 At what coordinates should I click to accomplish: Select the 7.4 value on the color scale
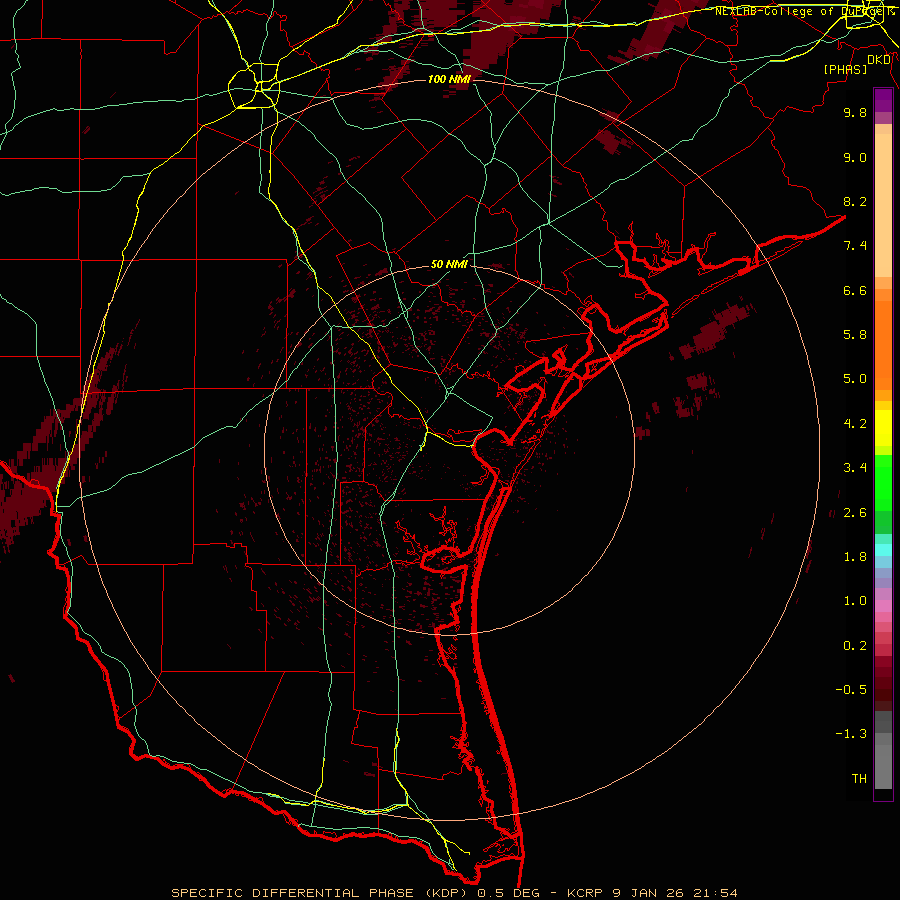855,246
